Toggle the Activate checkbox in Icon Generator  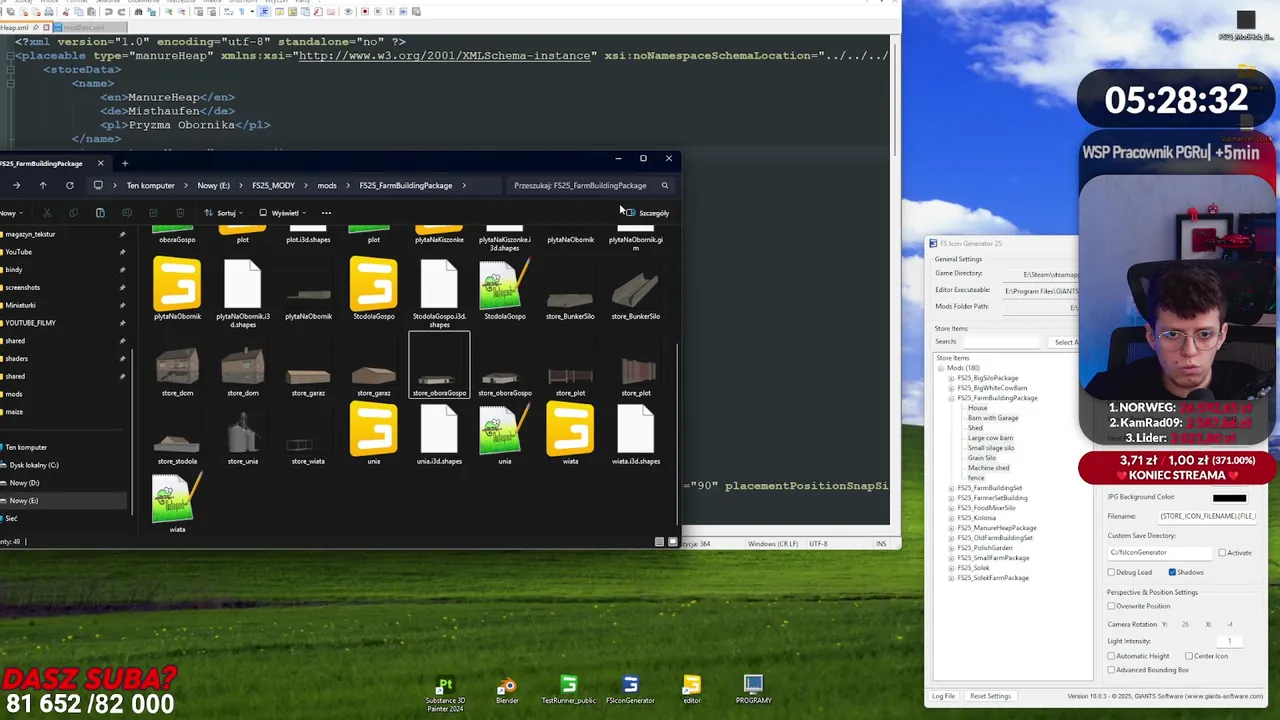1222,553
